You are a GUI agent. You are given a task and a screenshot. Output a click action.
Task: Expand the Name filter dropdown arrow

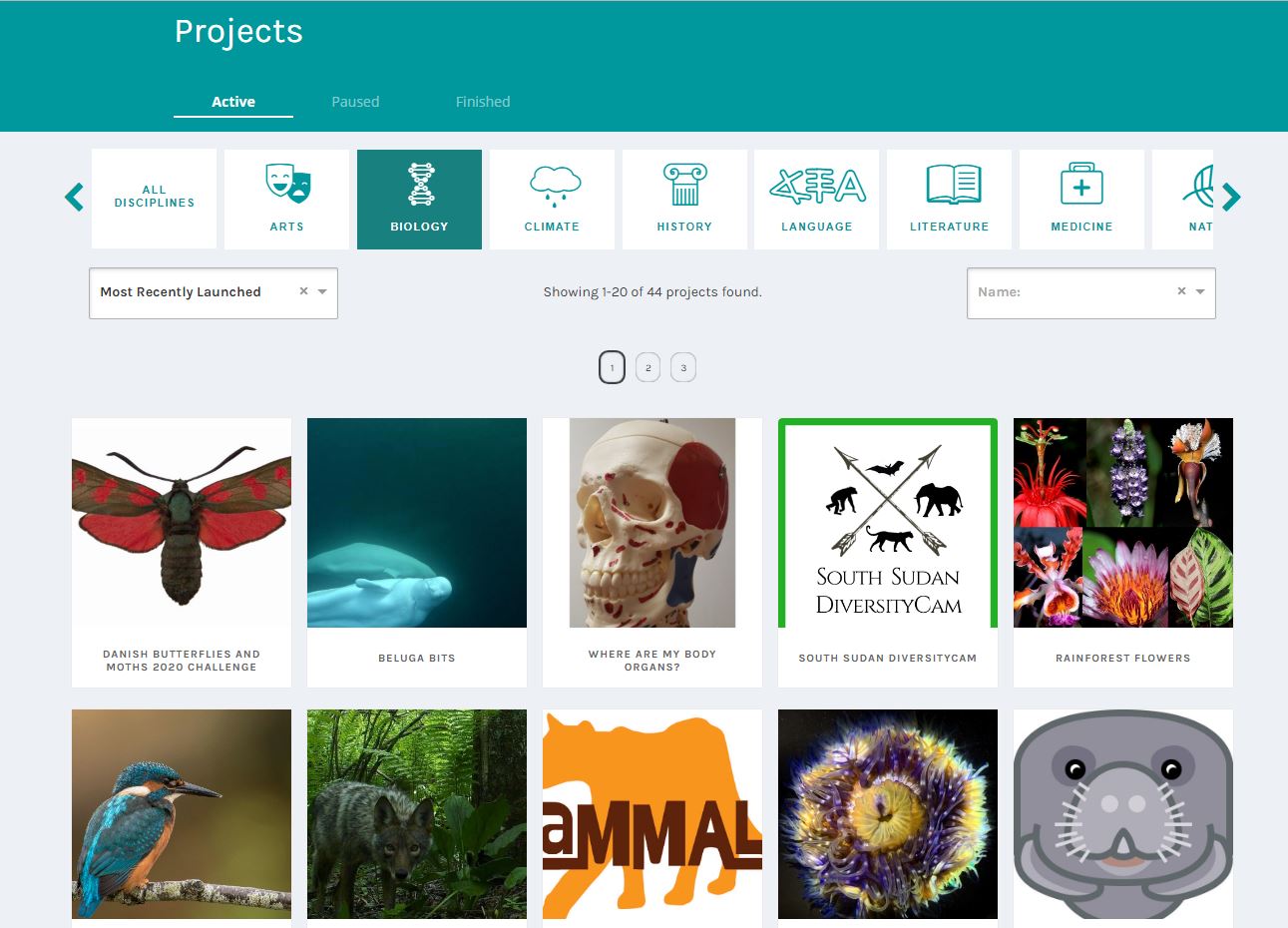pyautogui.click(x=1200, y=292)
